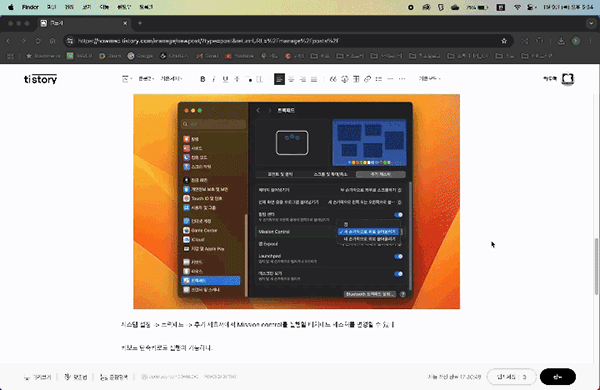
Task: Open the browser home page
Action: tap(52, 41)
